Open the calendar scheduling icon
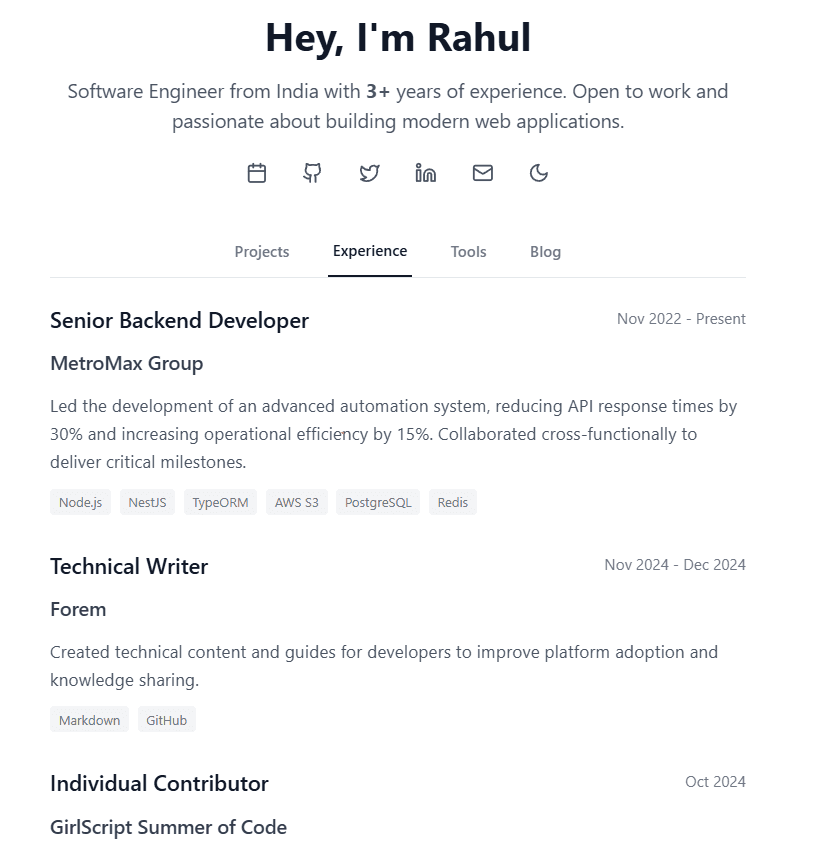 coord(256,172)
